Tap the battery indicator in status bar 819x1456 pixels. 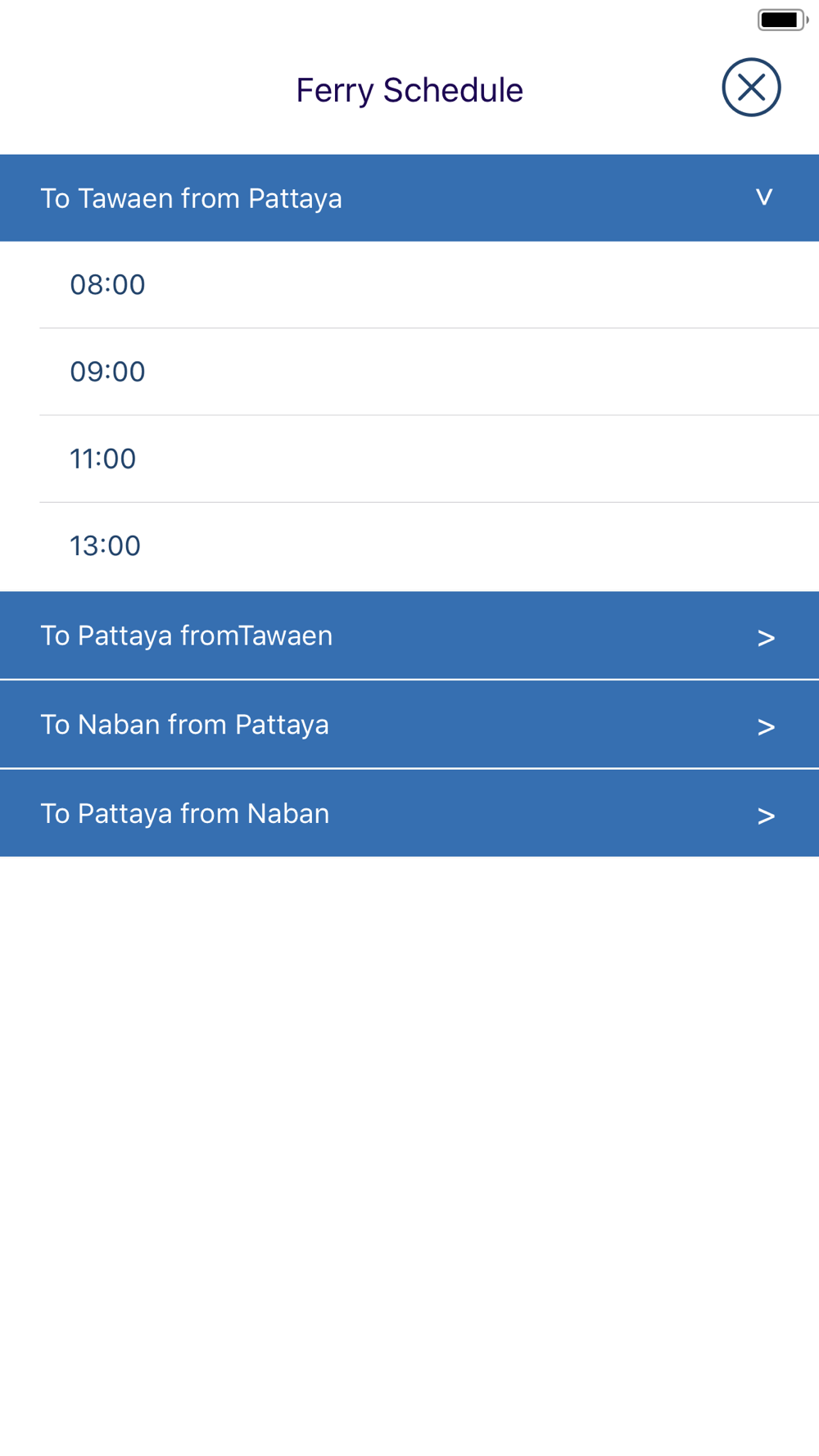click(x=783, y=20)
